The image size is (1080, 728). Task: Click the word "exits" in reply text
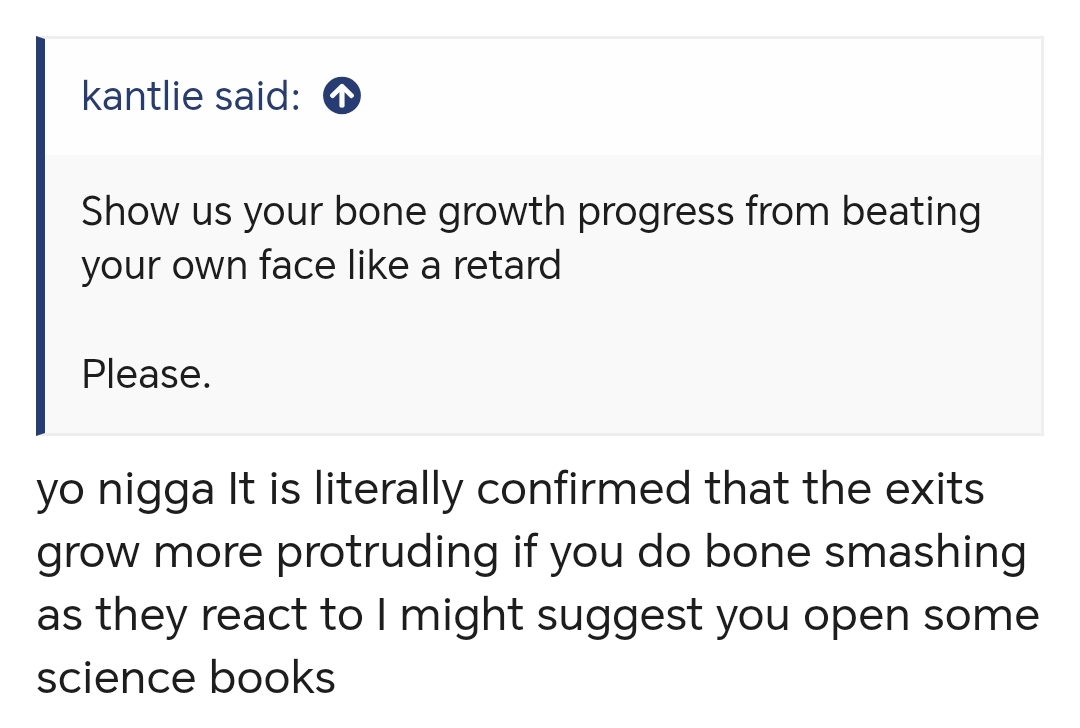pyautogui.click(x=934, y=489)
